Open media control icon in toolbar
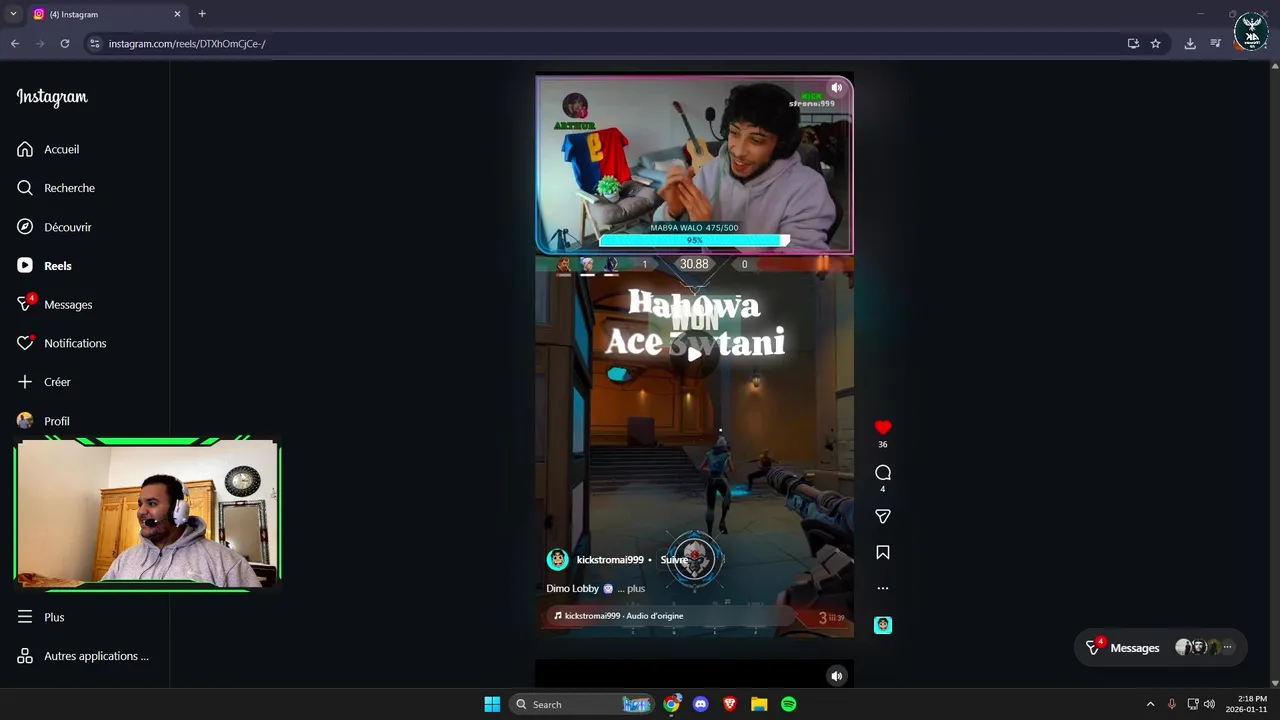 [x=1216, y=44]
